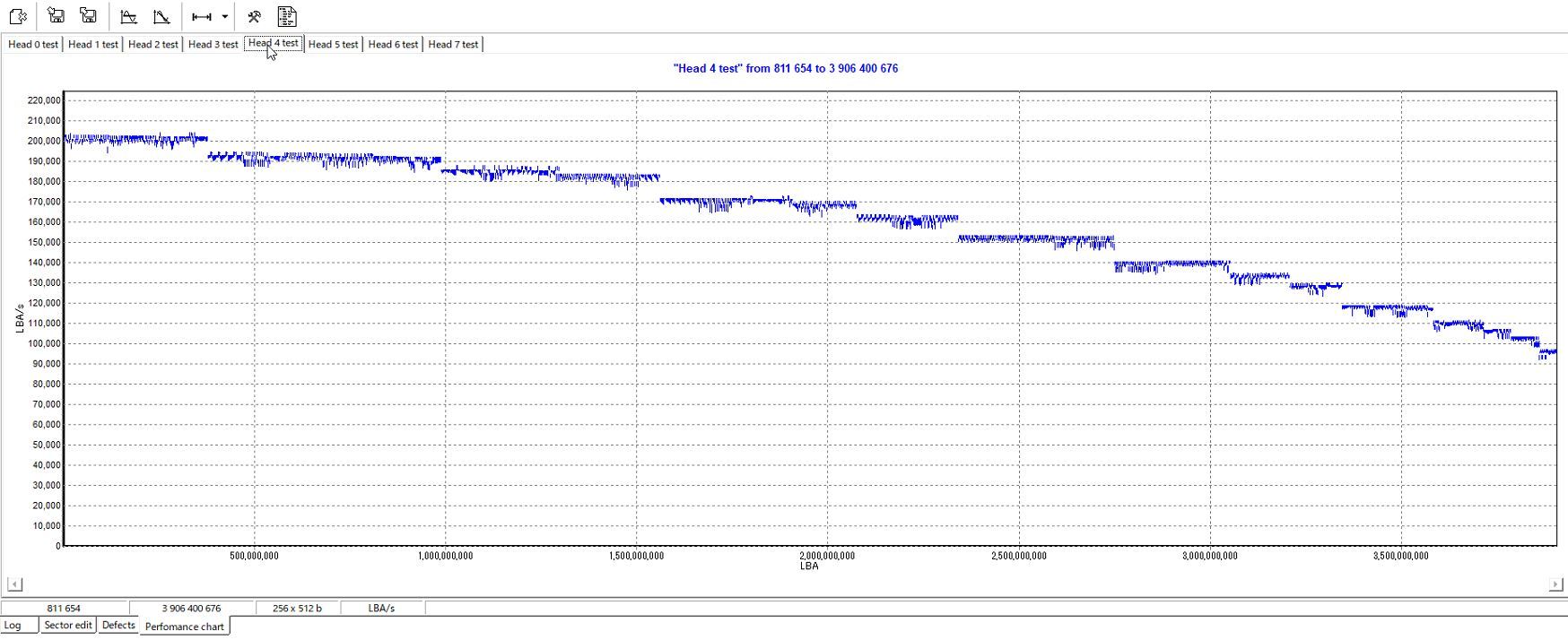View the Defects tab

click(x=118, y=625)
